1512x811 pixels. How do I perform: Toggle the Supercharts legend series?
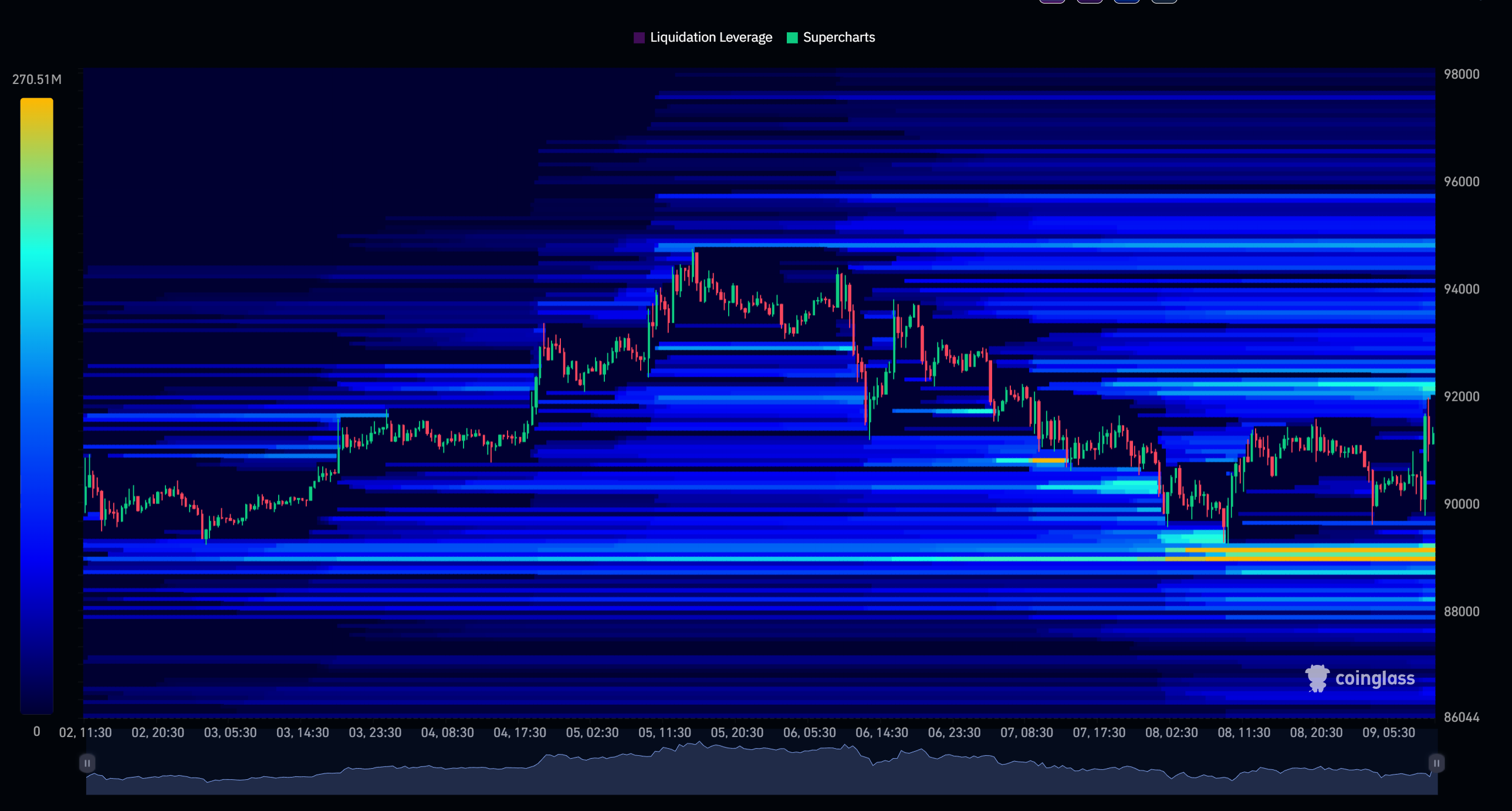[838, 38]
